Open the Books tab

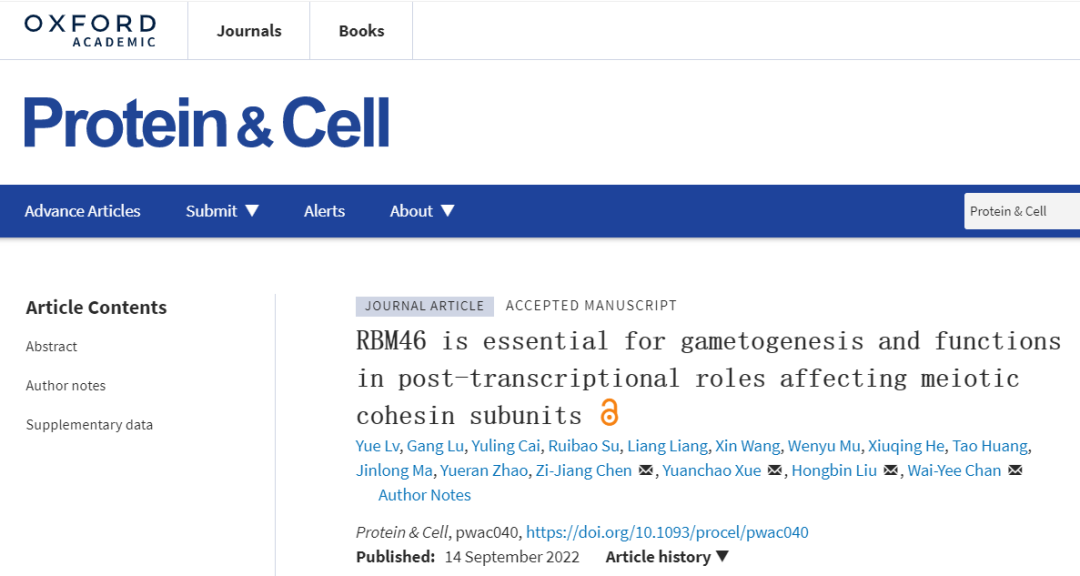tap(361, 30)
